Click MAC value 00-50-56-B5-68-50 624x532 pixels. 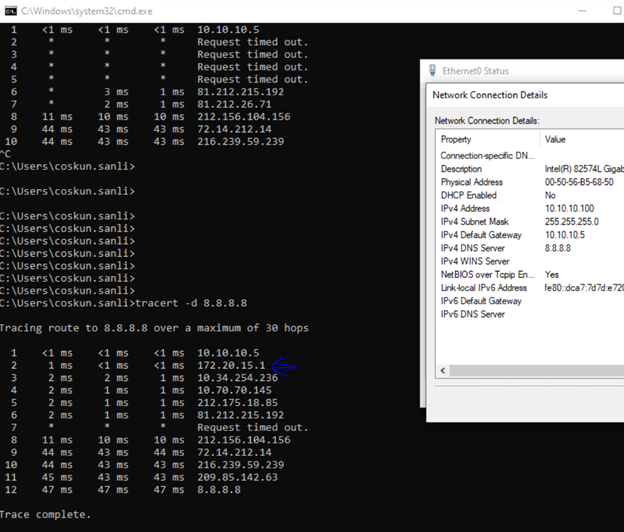(579, 182)
